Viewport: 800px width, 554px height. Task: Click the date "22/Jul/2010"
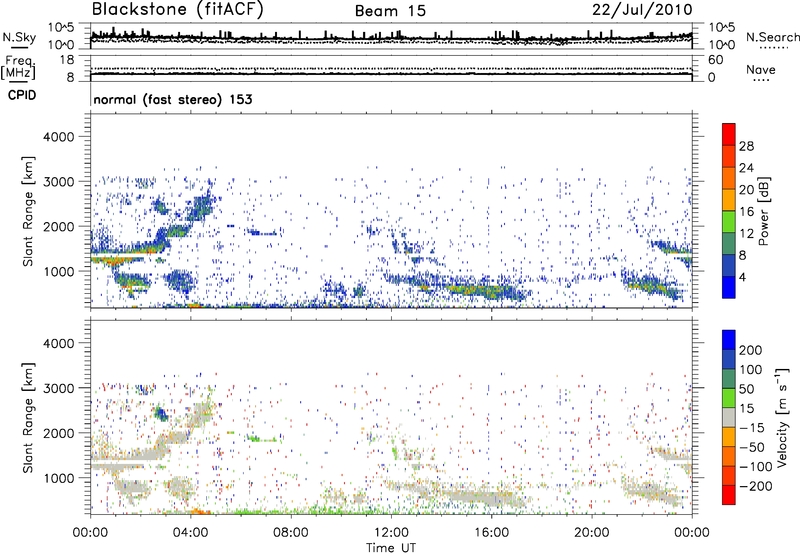point(642,10)
